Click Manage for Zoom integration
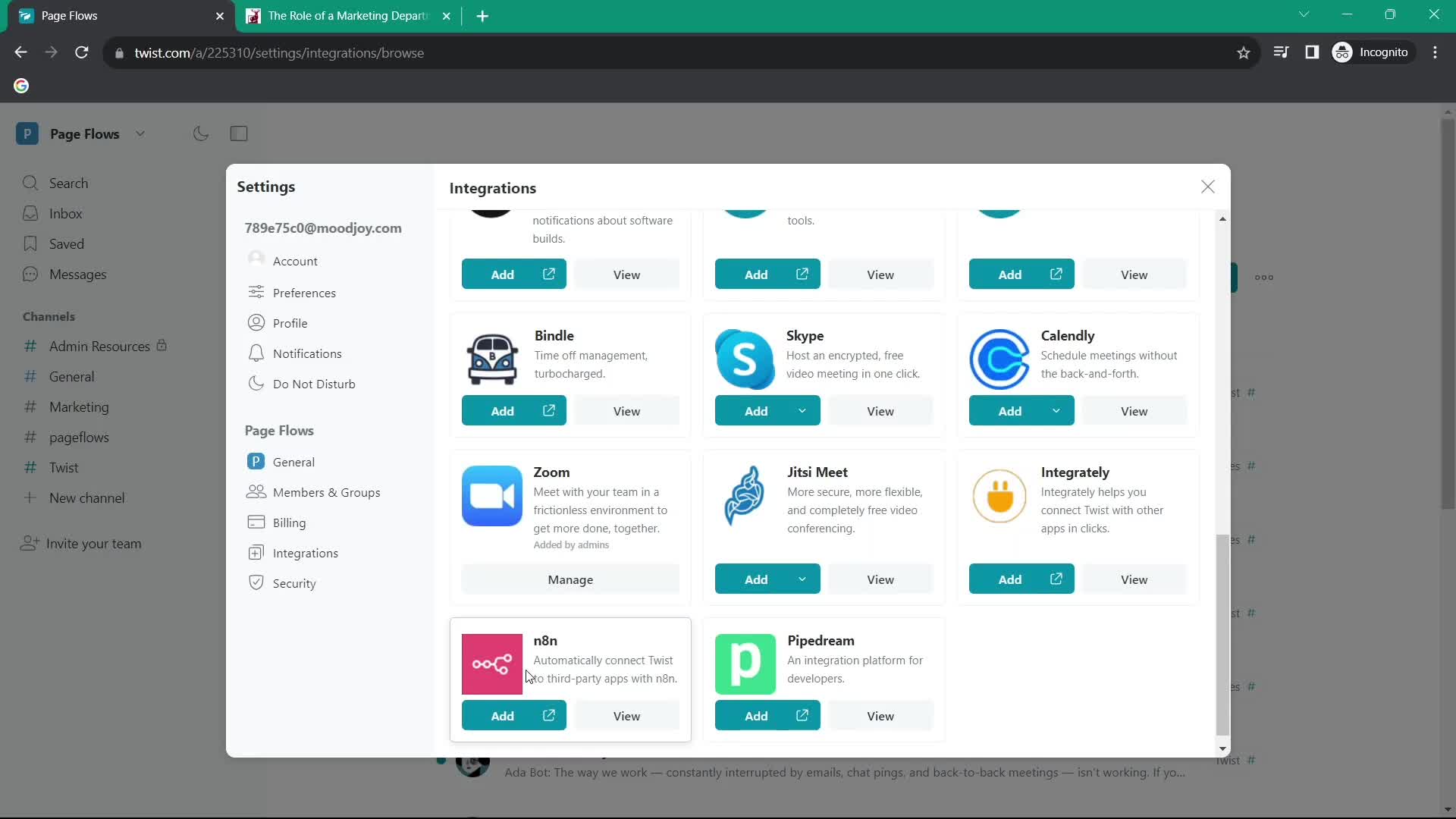 pos(570,579)
